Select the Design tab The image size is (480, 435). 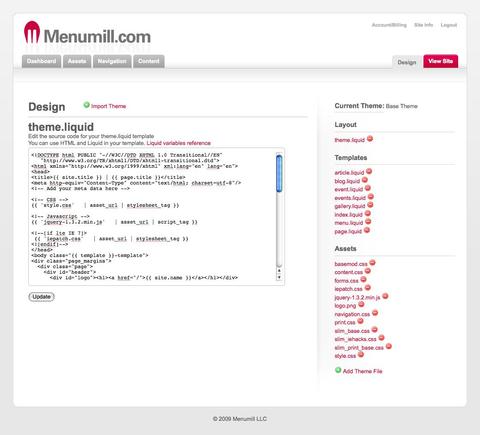(x=407, y=62)
